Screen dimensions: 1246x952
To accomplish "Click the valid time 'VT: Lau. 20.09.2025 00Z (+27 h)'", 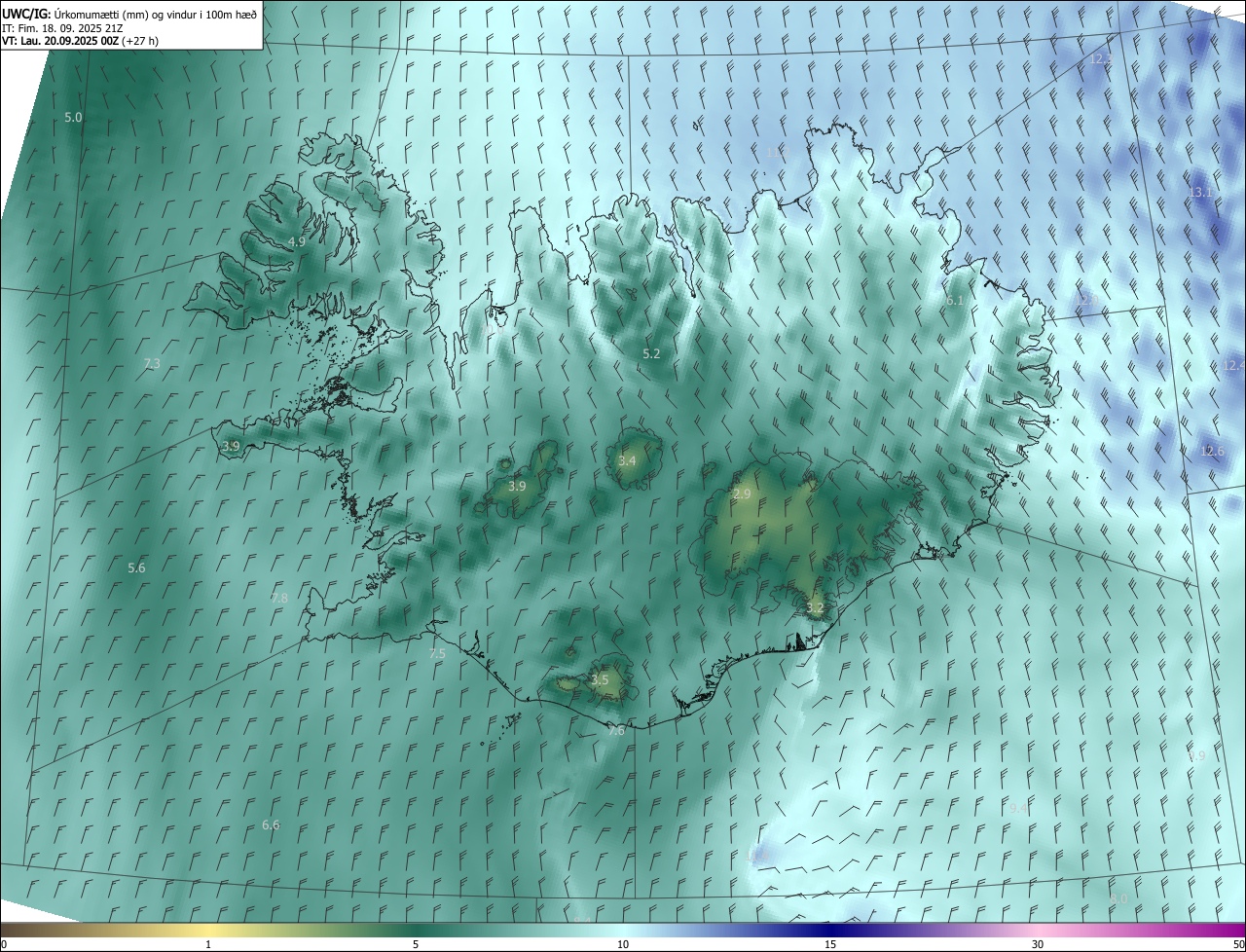I will [80, 41].
